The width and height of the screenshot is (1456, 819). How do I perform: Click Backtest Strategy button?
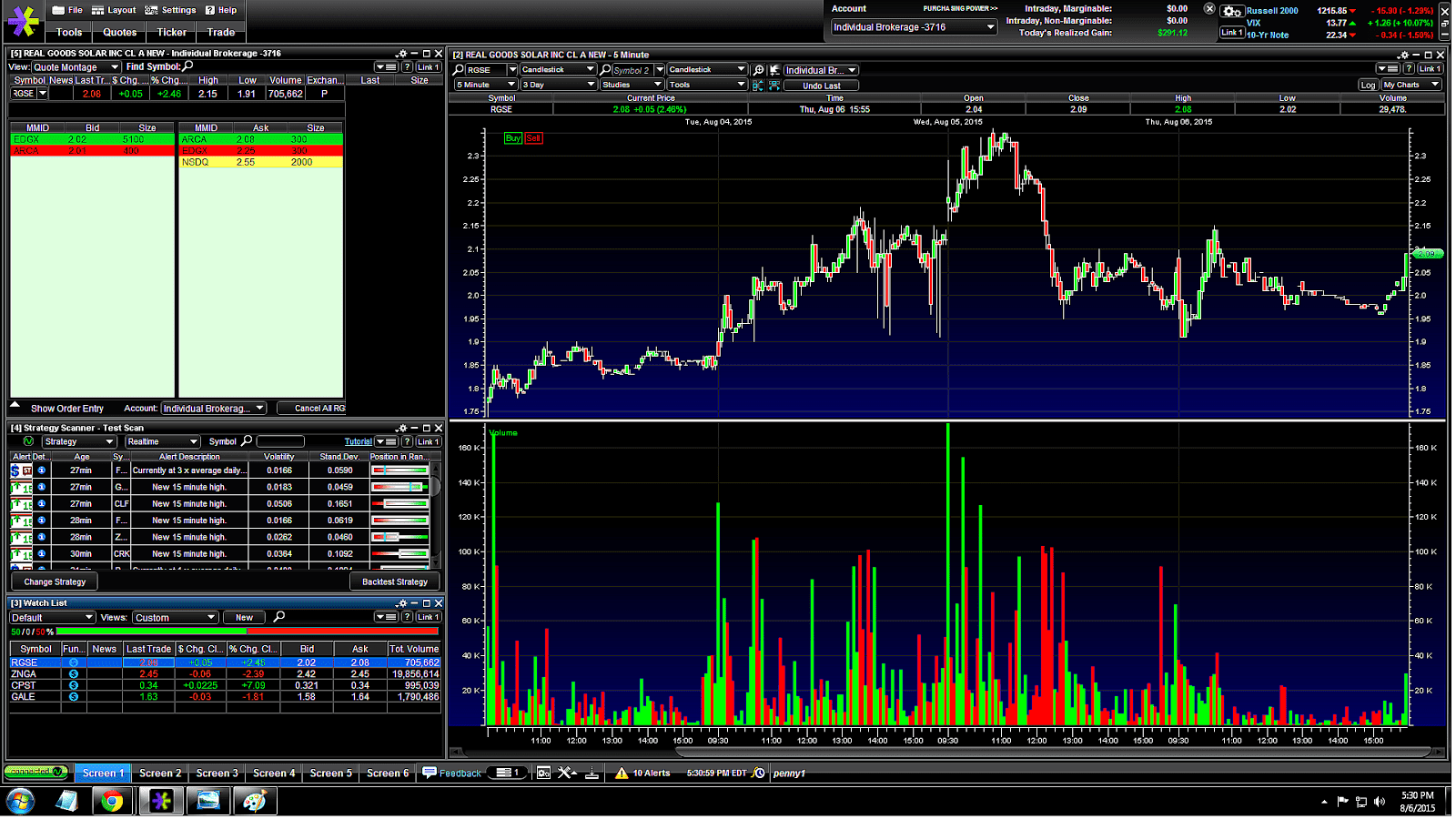(x=394, y=581)
